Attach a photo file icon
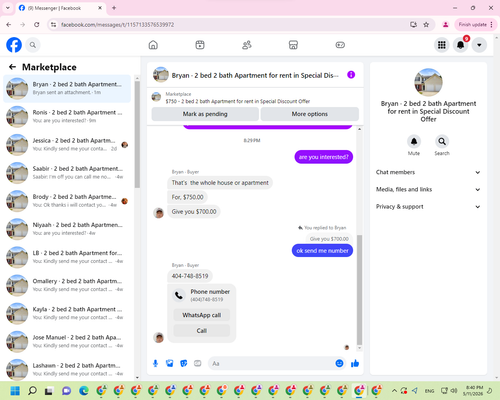 click(x=170, y=363)
